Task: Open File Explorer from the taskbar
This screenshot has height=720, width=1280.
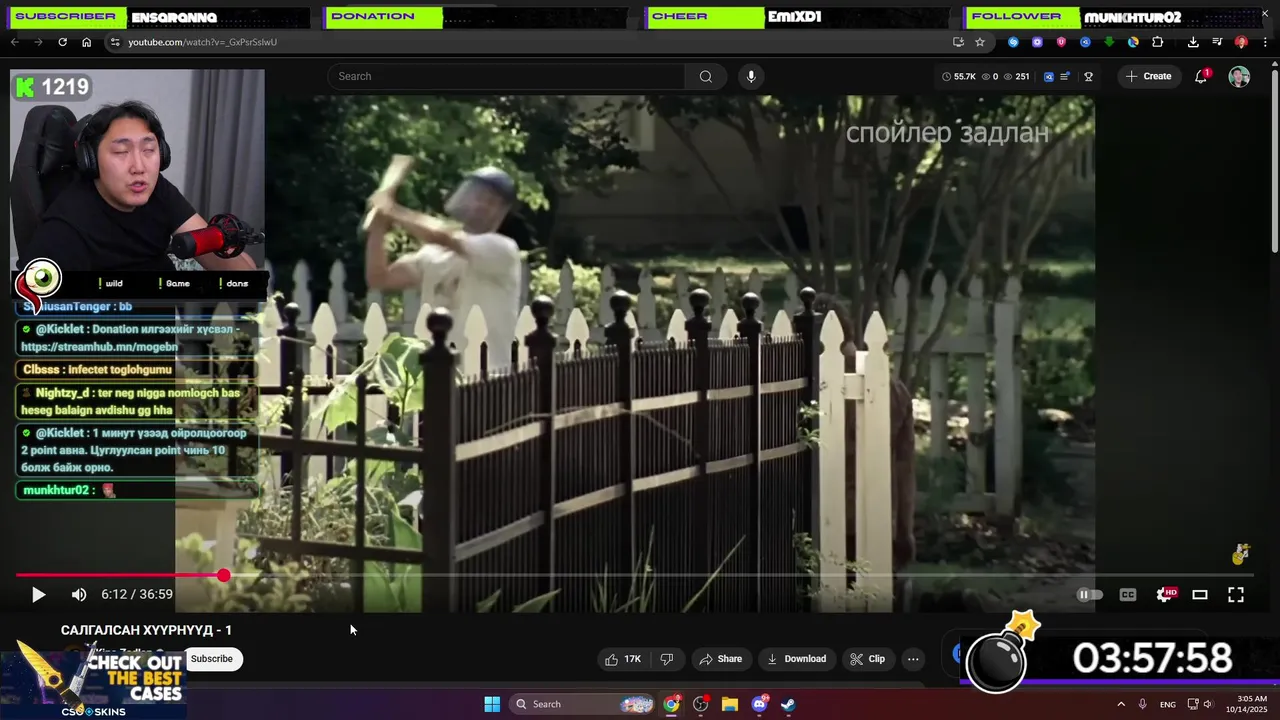Action: pyautogui.click(x=730, y=704)
